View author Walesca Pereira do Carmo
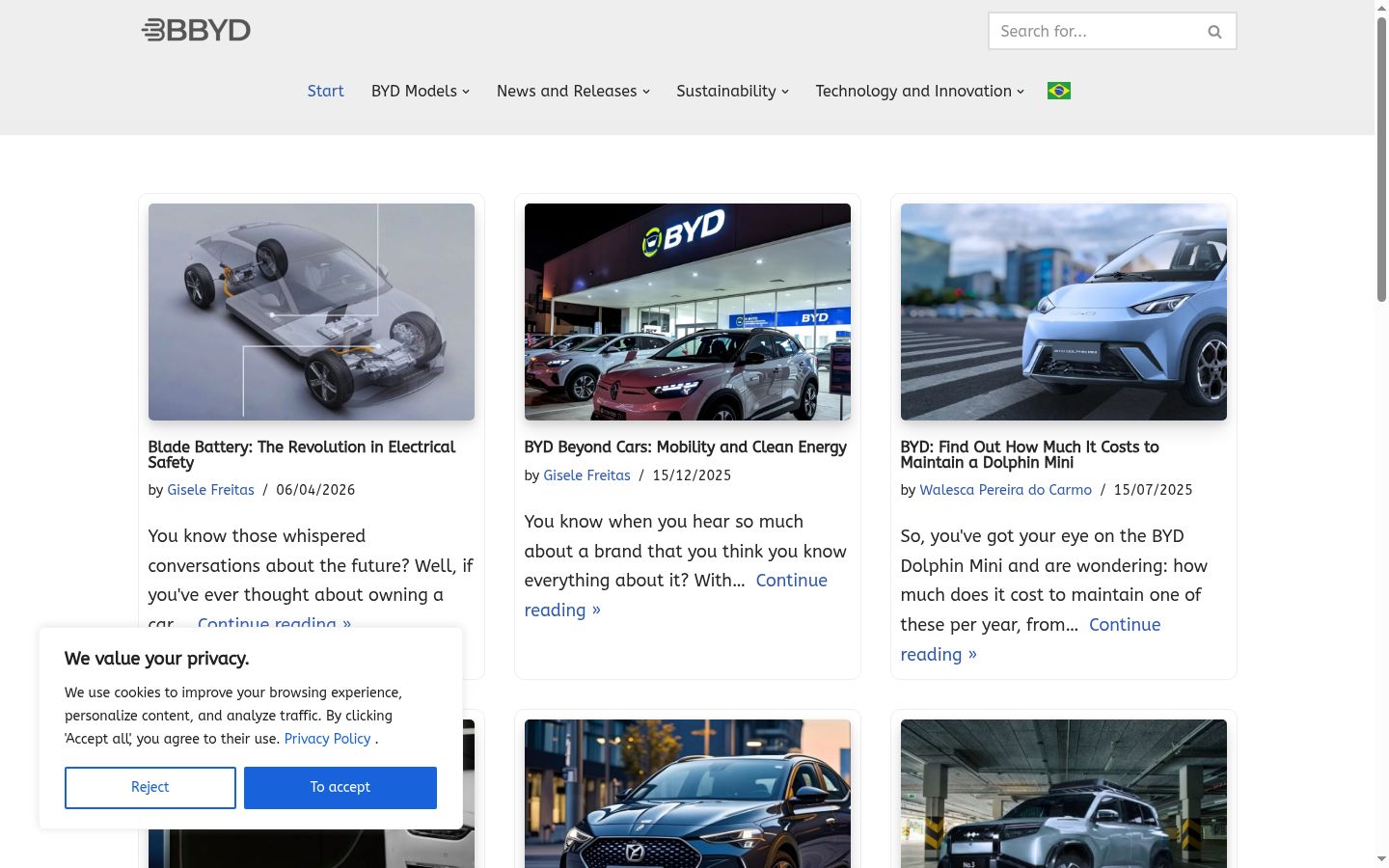Image resolution: width=1389 pixels, height=868 pixels. pos(1005,490)
